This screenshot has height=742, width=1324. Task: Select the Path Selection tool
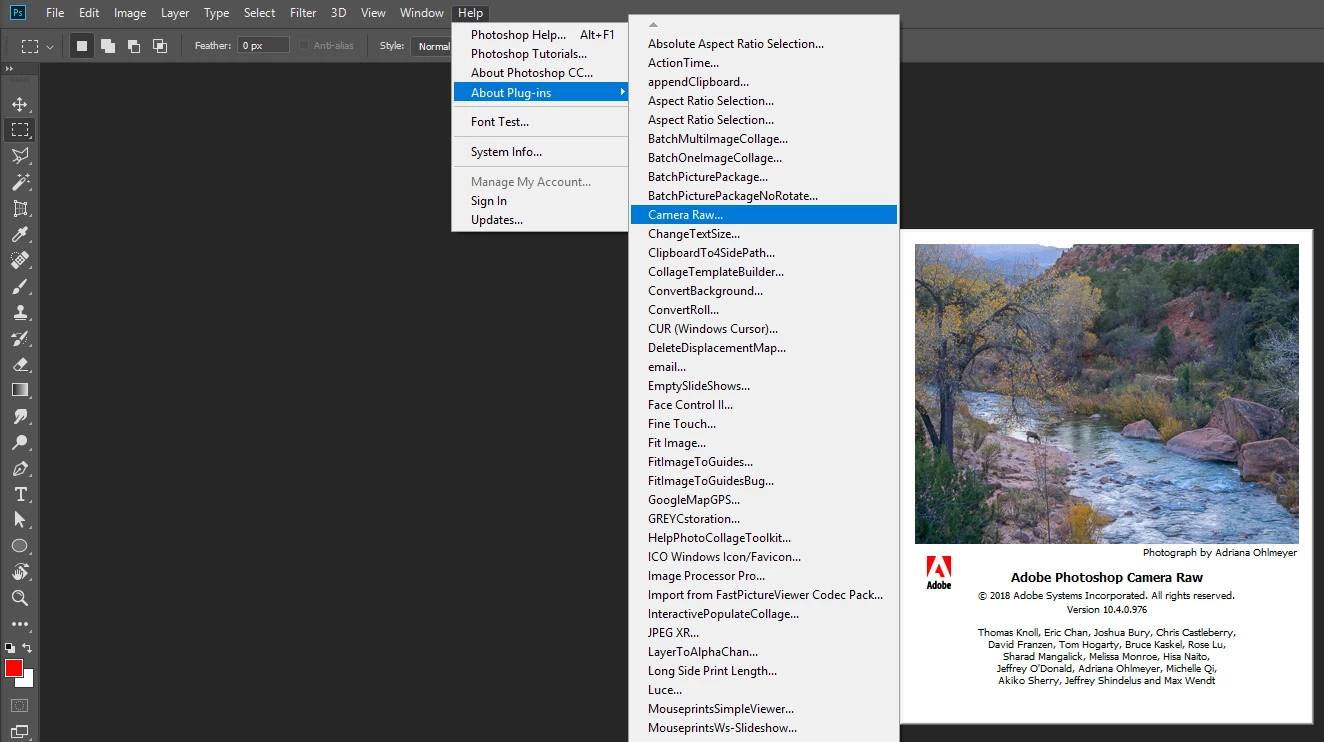point(20,520)
